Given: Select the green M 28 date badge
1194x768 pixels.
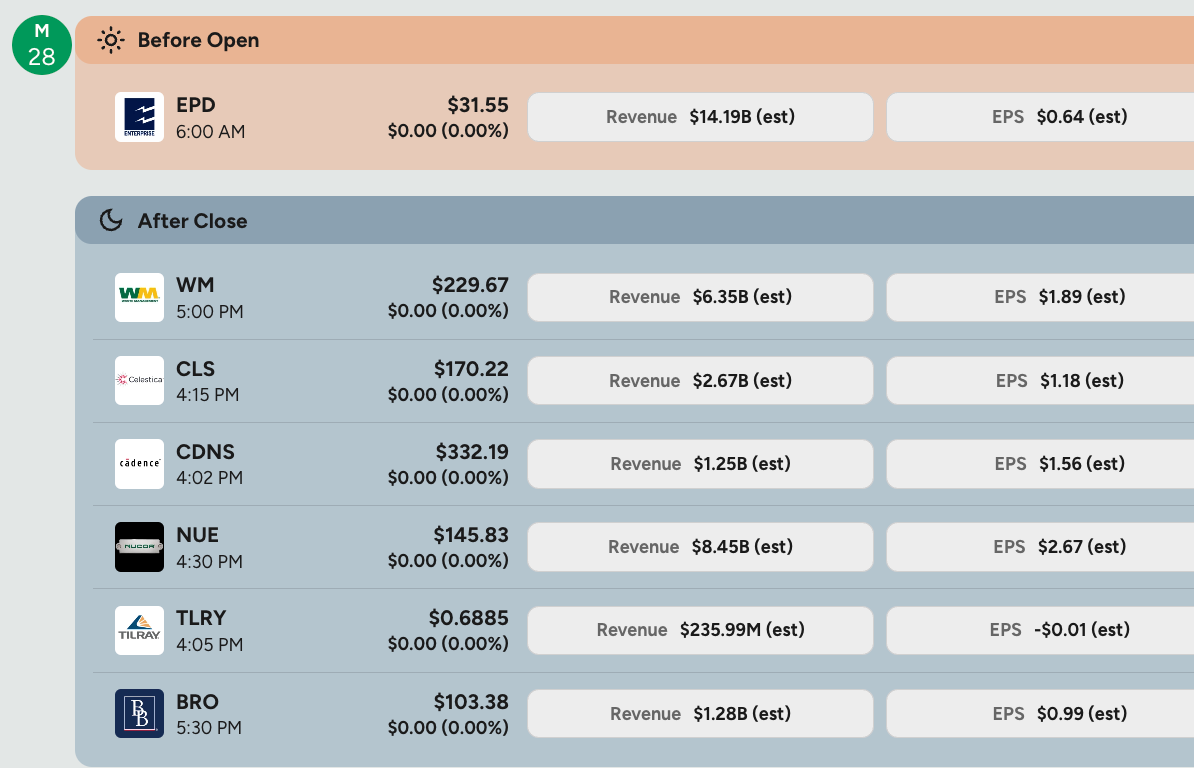Looking at the screenshot, I should (x=42, y=45).
